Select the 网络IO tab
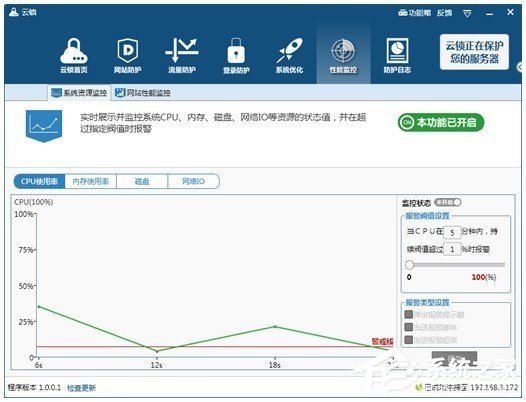The height and width of the screenshot is (402, 526). [x=194, y=182]
